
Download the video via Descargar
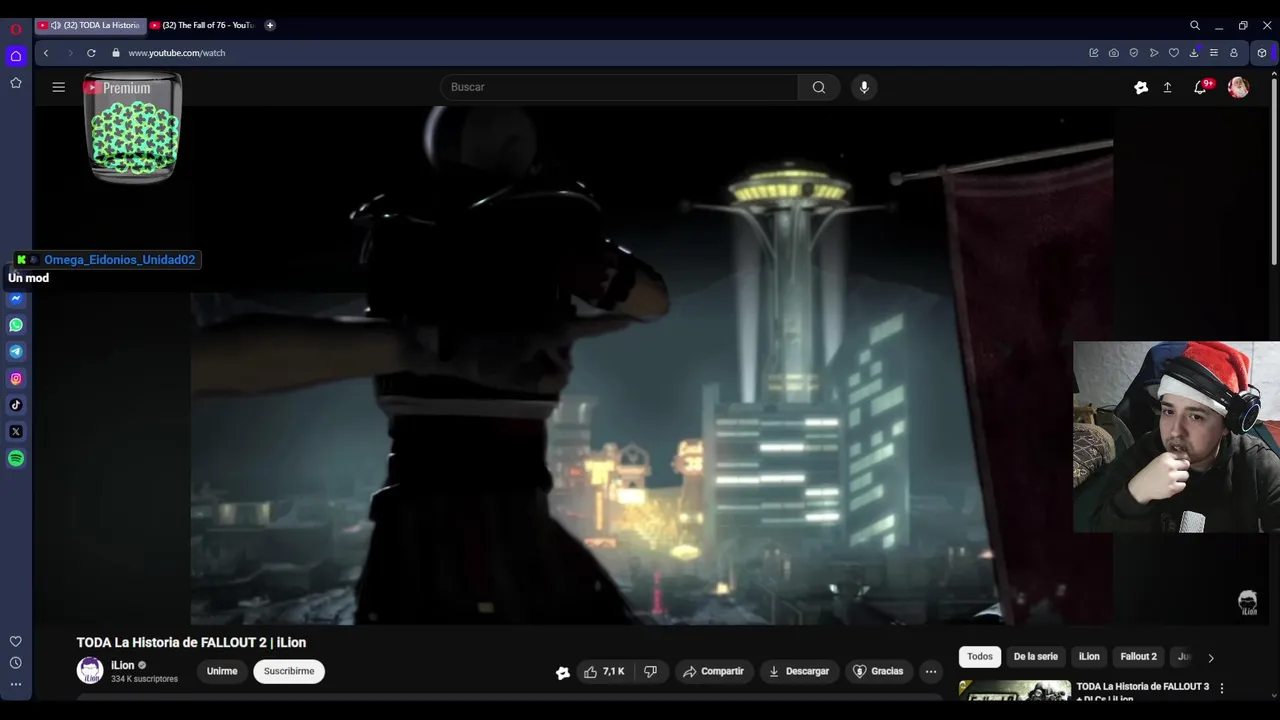798,672
